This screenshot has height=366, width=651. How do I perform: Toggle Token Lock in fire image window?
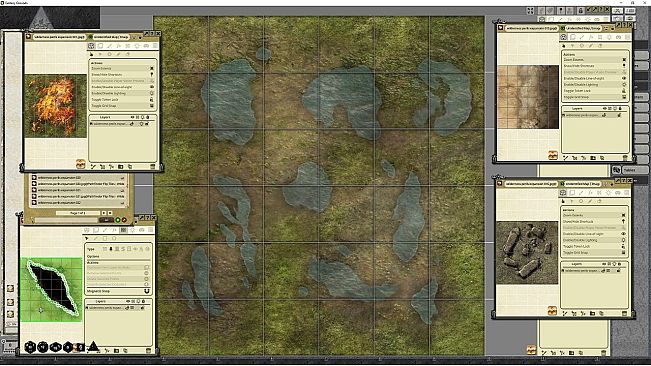pyautogui.click(x=152, y=100)
